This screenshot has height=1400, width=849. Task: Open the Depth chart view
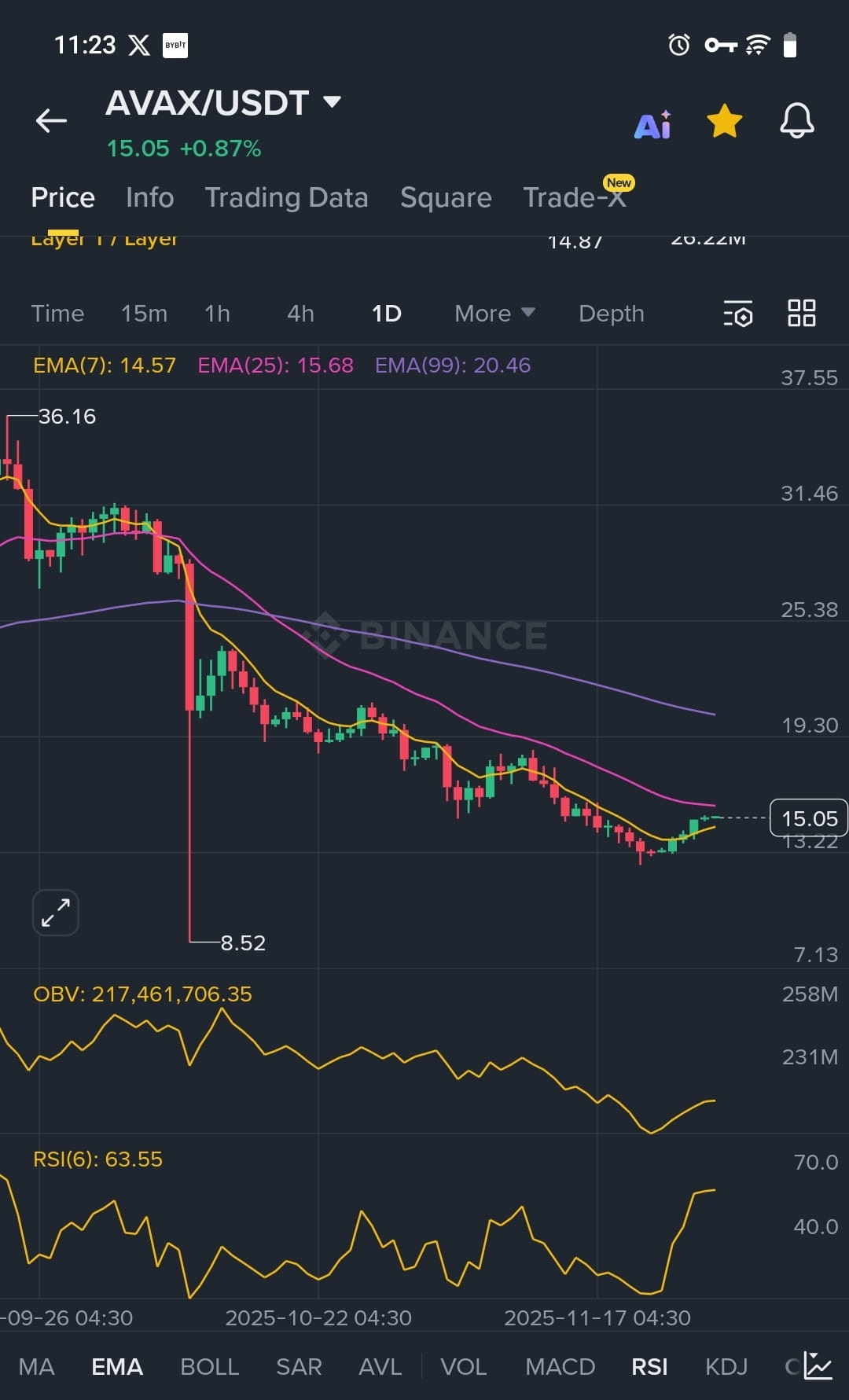(x=612, y=314)
